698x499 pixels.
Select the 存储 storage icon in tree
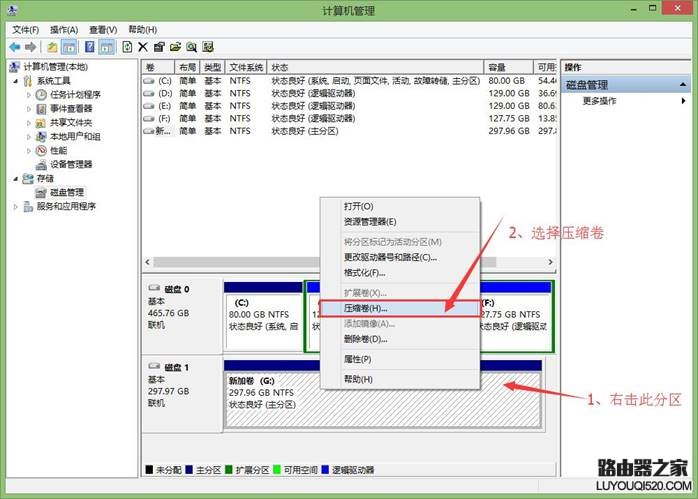(28, 179)
